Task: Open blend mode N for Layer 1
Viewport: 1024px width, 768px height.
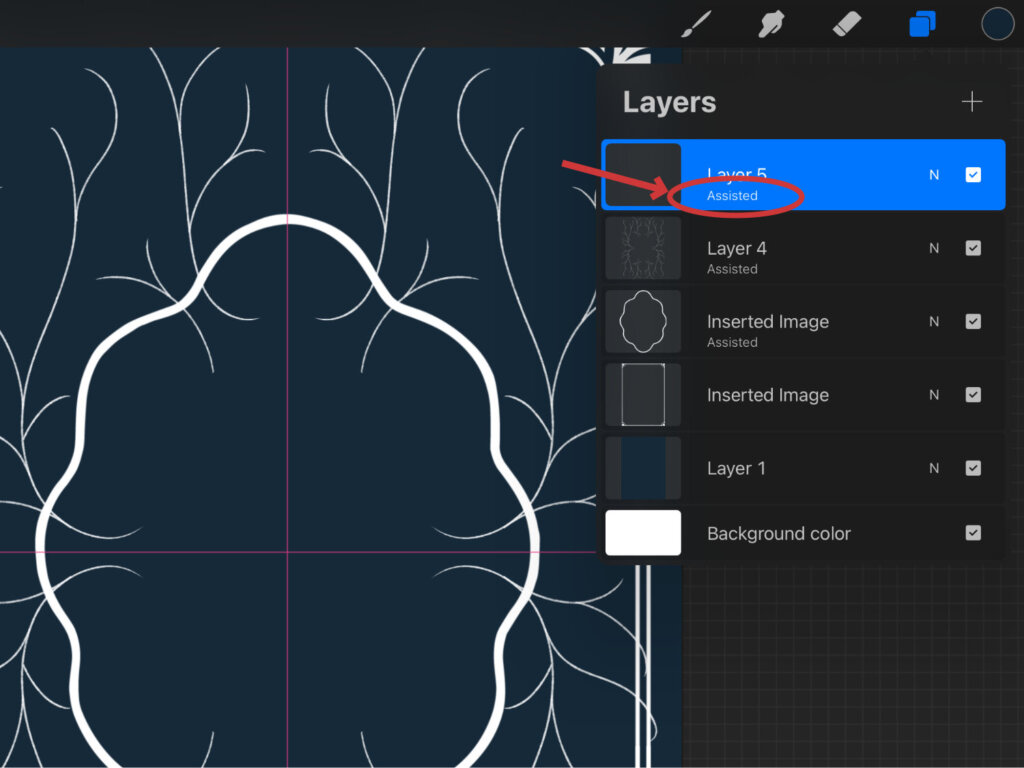Action: click(x=934, y=468)
